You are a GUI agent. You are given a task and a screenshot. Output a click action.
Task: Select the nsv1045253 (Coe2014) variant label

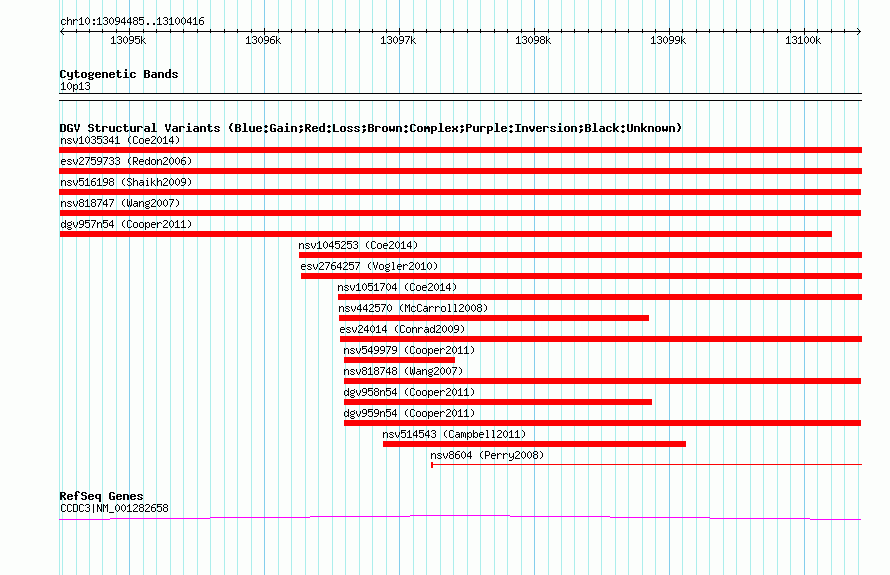point(358,245)
